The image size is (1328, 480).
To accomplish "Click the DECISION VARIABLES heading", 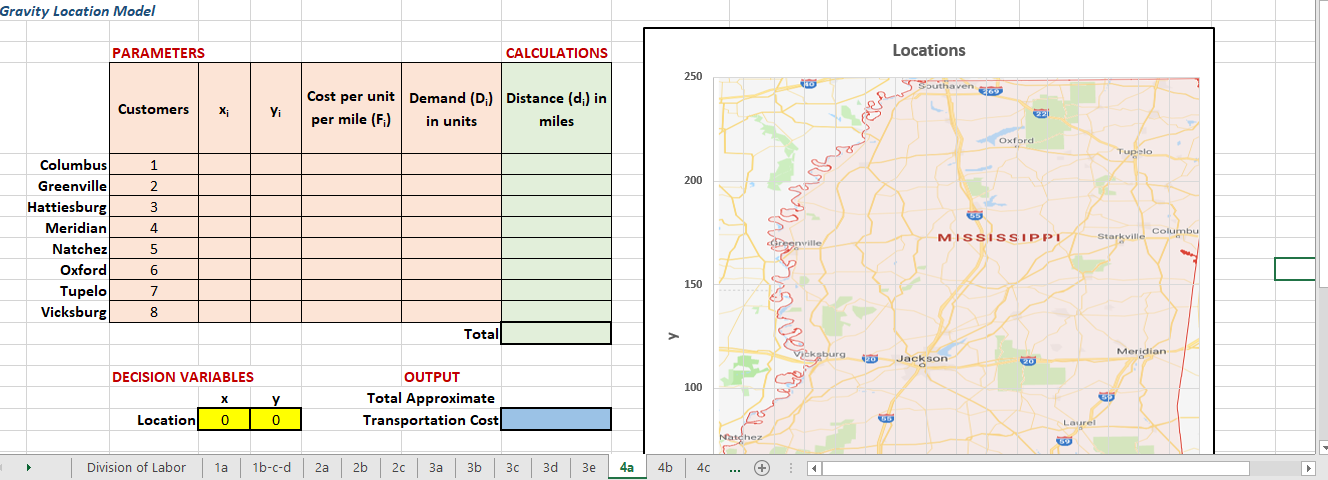I will point(182,377).
